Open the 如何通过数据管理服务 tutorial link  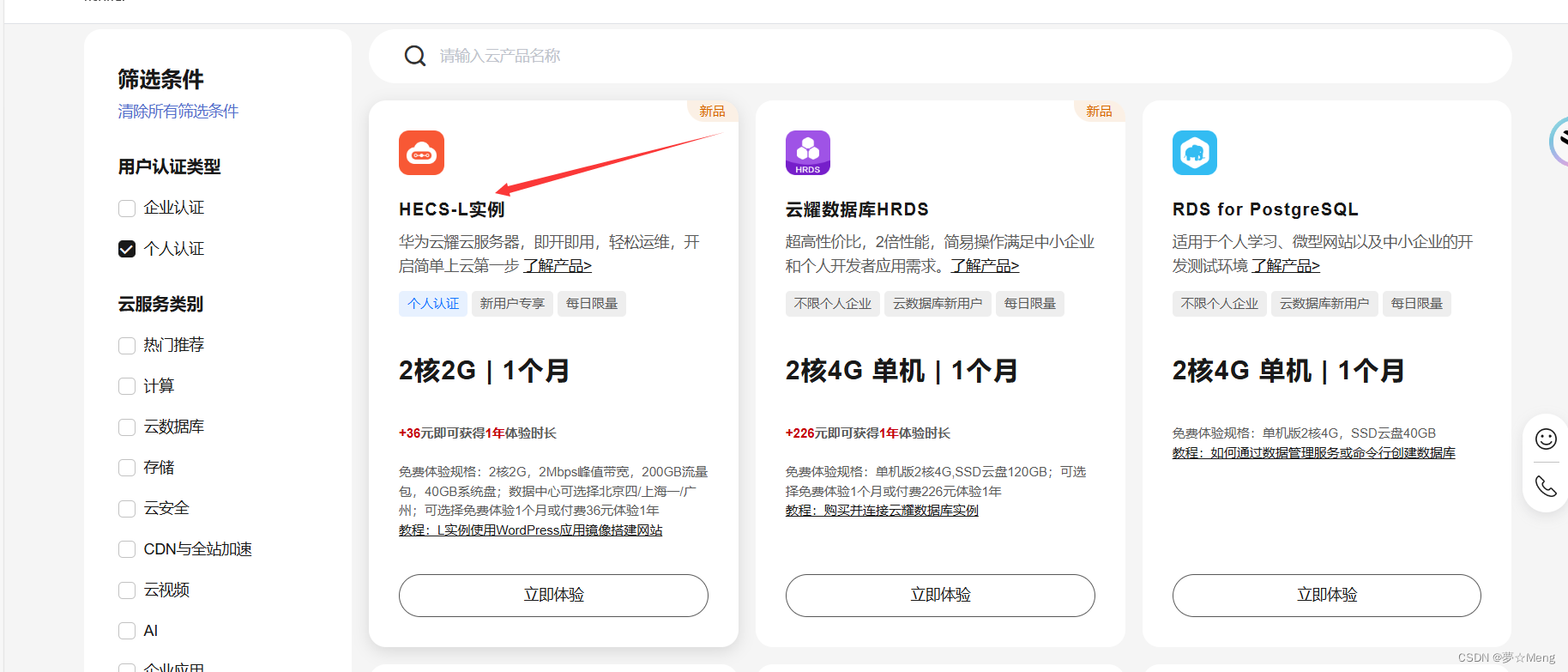[x=1314, y=453]
